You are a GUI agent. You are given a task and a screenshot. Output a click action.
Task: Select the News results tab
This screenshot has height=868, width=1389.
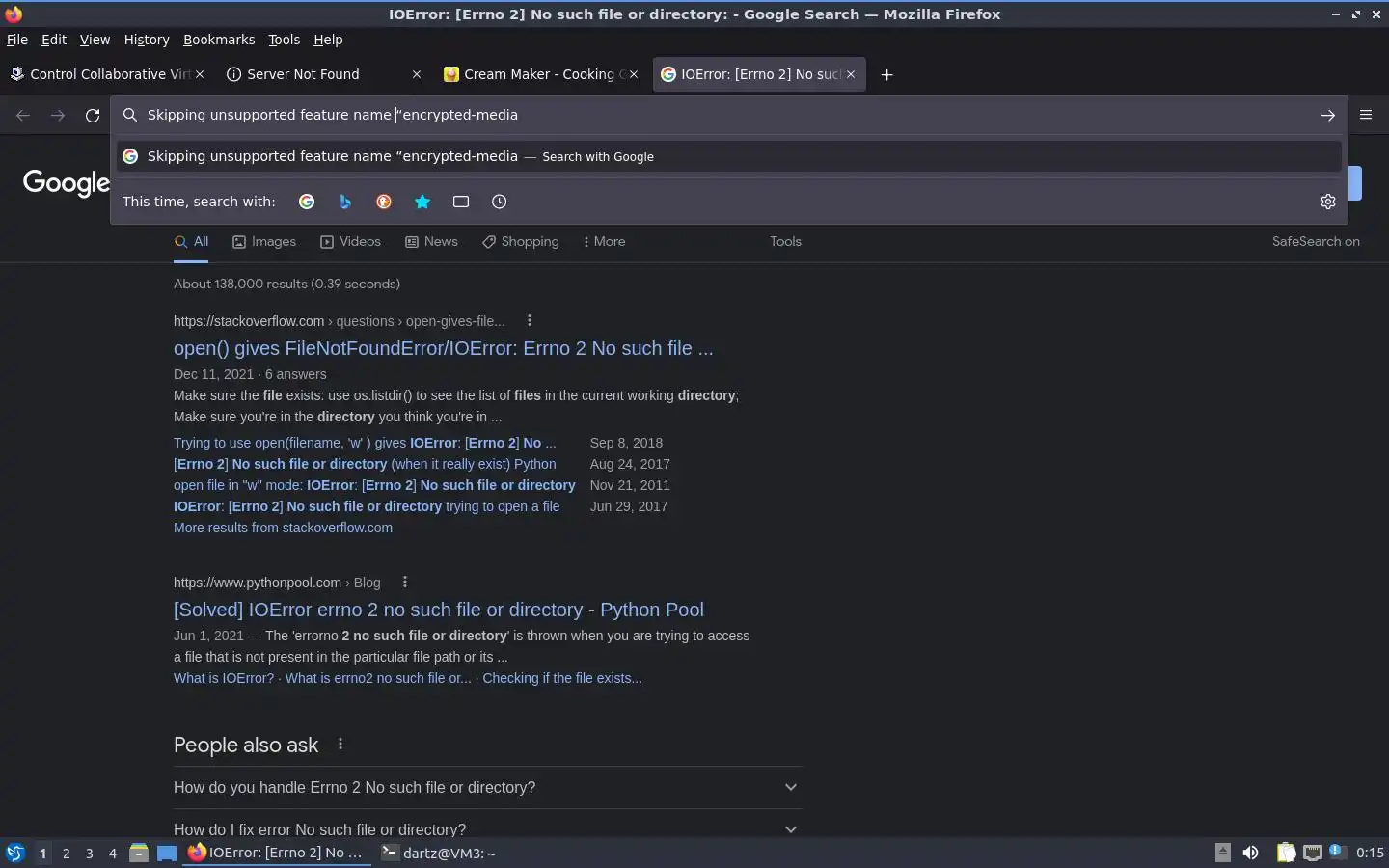point(431,241)
